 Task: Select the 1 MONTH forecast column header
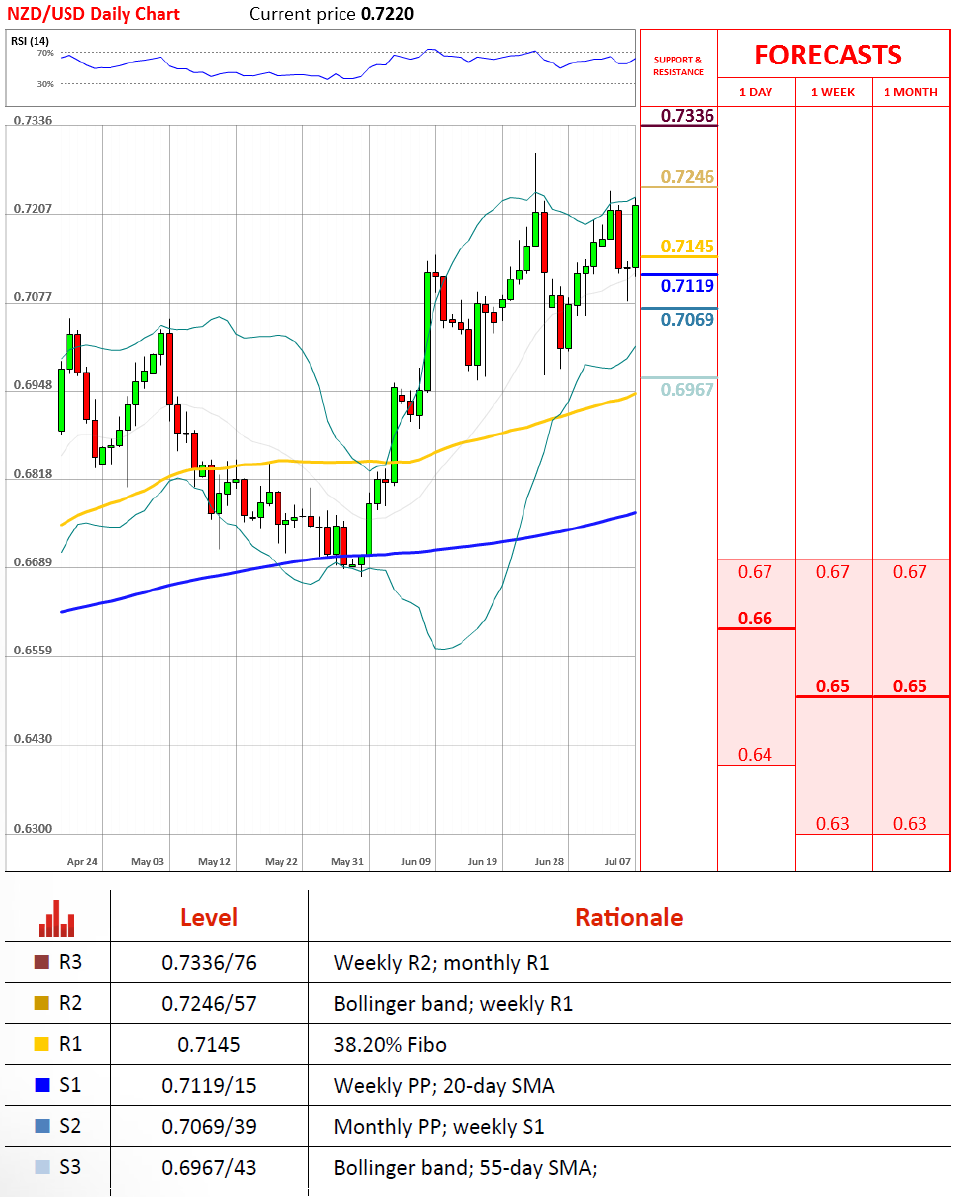click(910, 92)
